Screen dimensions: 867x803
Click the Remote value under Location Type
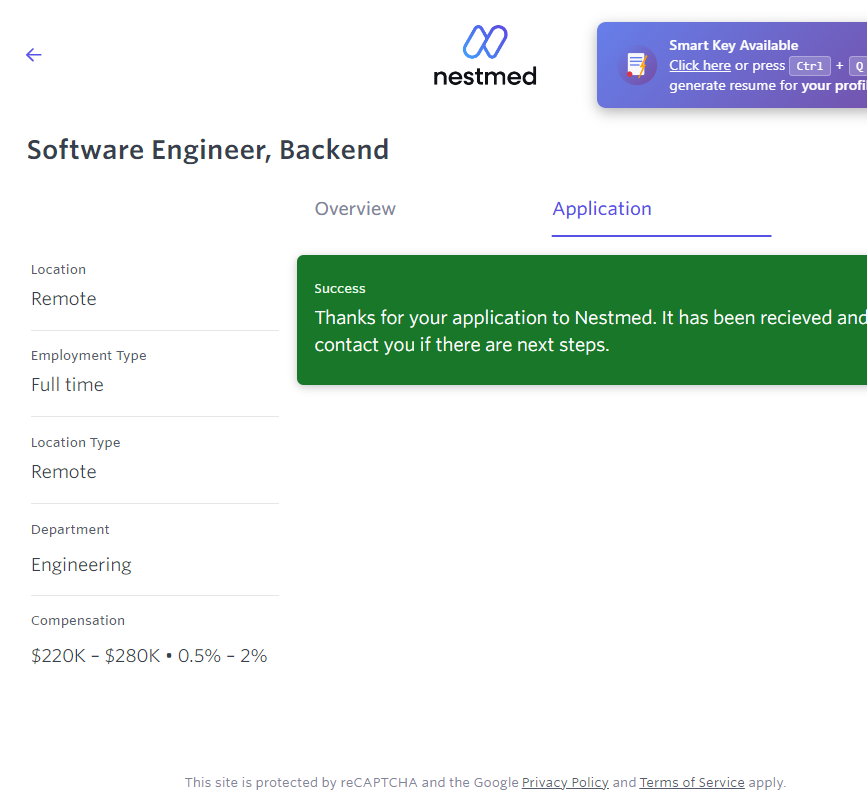point(64,472)
